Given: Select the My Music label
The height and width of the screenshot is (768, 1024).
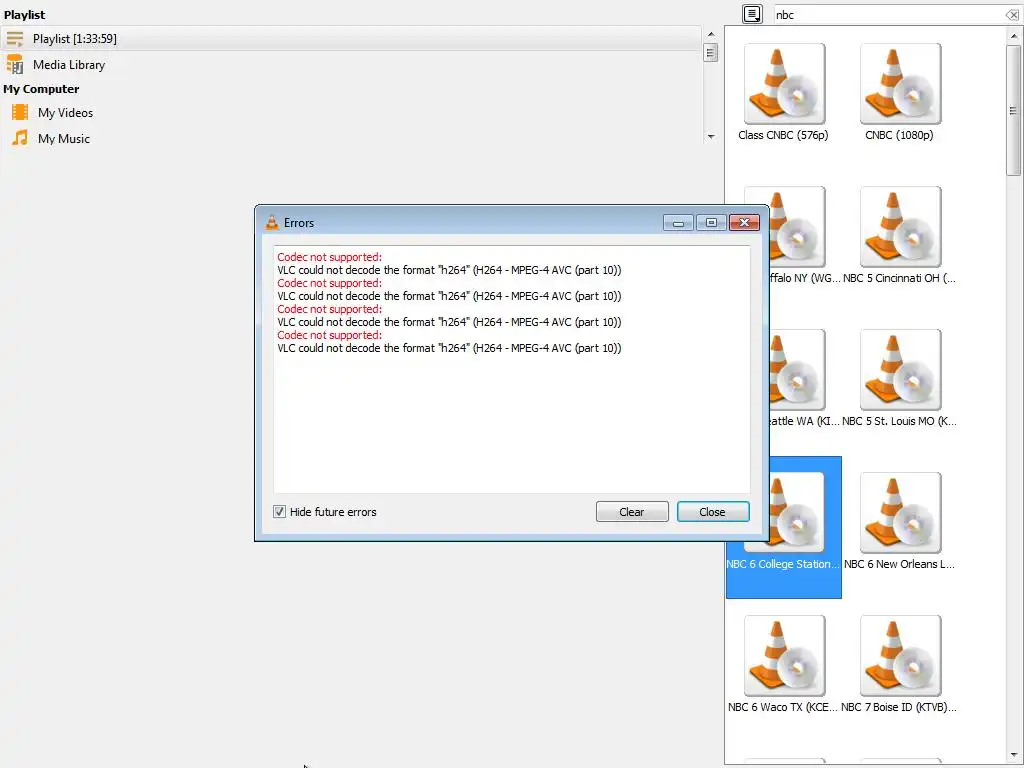Looking at the screenshot, I should pos(63,139).
